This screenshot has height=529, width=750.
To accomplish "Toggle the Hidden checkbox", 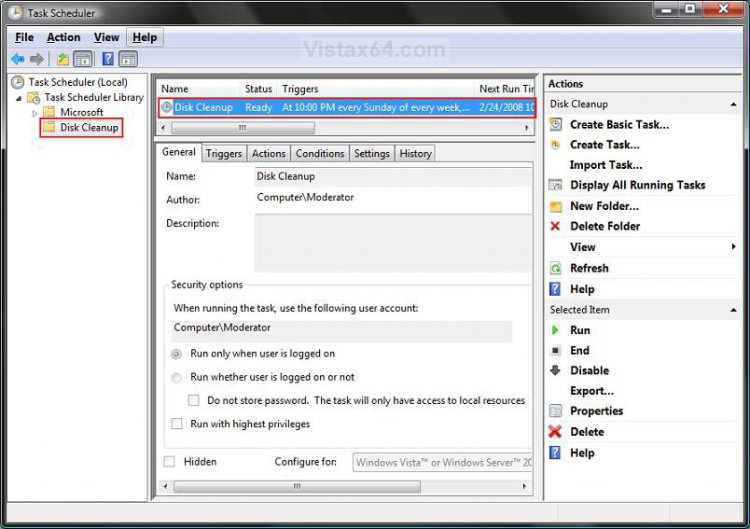I will tap(169, 462).
